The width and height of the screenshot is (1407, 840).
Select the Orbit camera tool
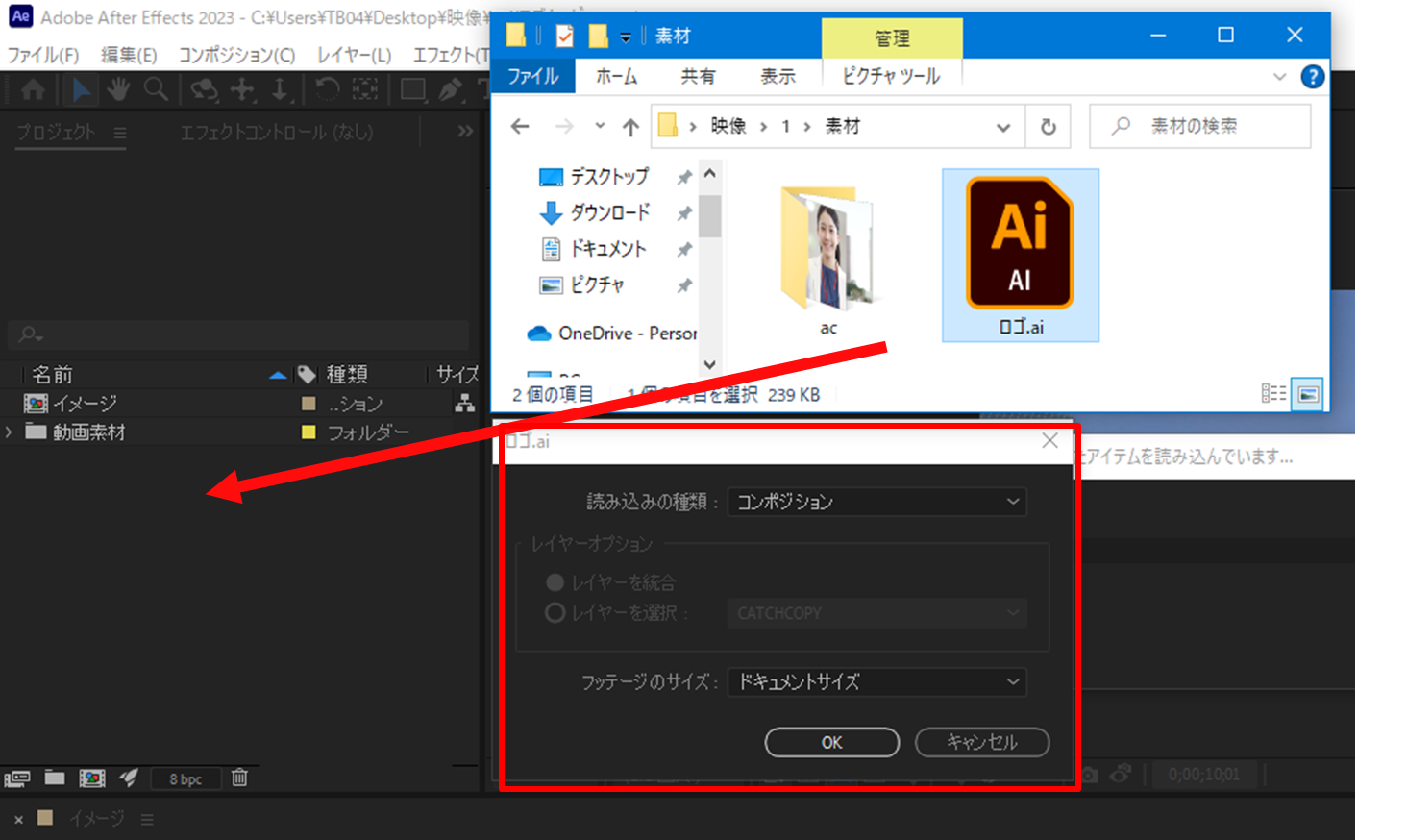click(204, 90)
